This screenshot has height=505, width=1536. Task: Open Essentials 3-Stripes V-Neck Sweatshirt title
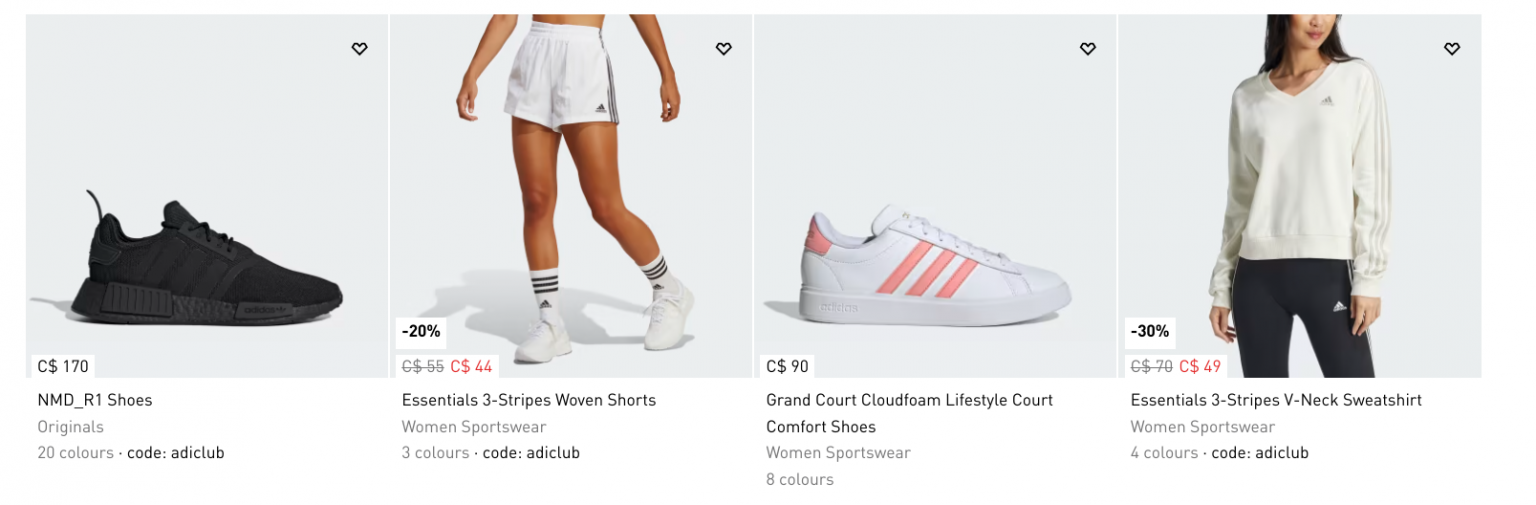point(1276,400)
